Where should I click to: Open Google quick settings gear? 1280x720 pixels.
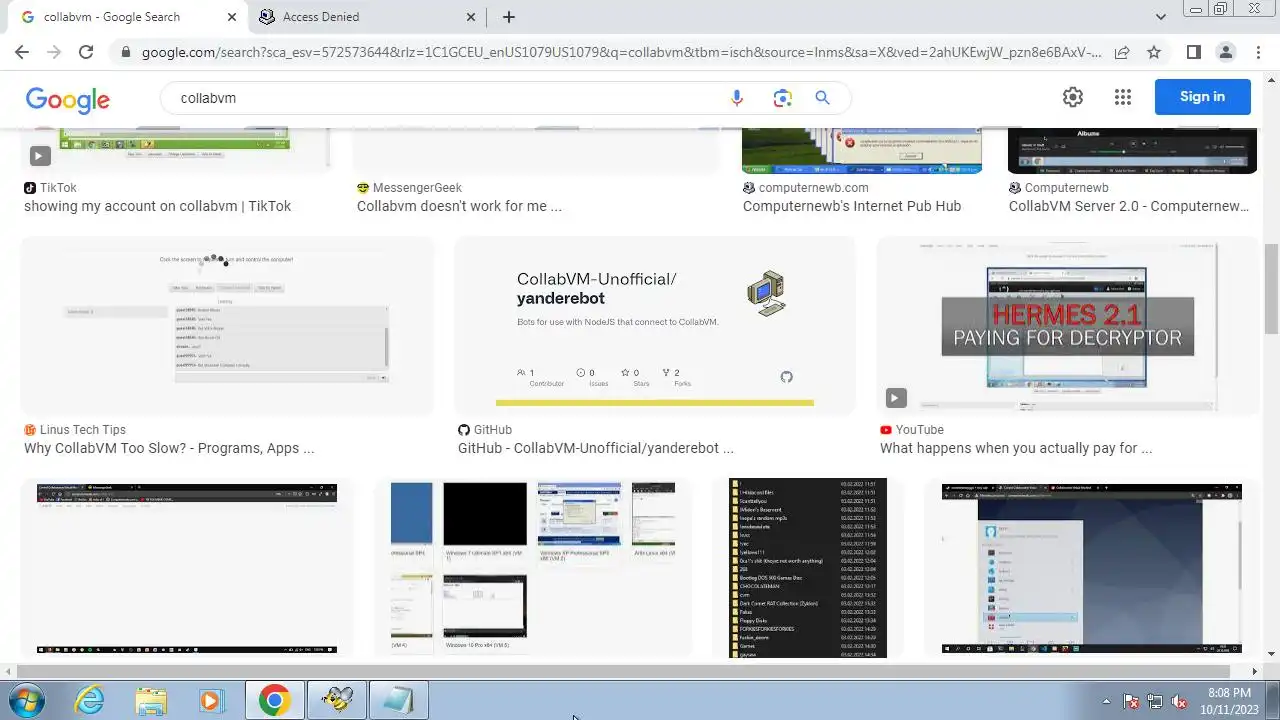pyautogui.click(x=1073, y=97)
